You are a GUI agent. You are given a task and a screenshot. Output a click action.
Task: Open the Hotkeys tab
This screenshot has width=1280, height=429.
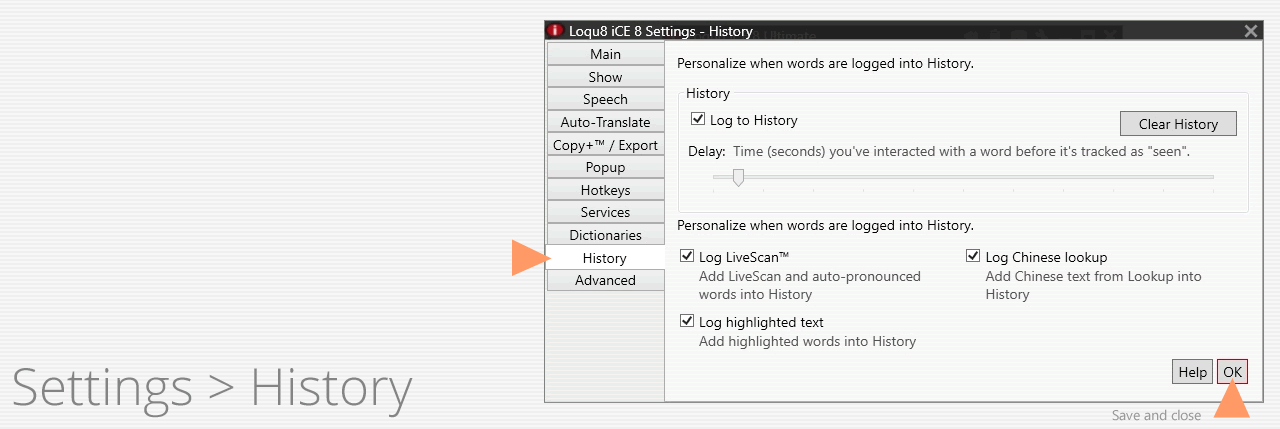pos(605,190)
